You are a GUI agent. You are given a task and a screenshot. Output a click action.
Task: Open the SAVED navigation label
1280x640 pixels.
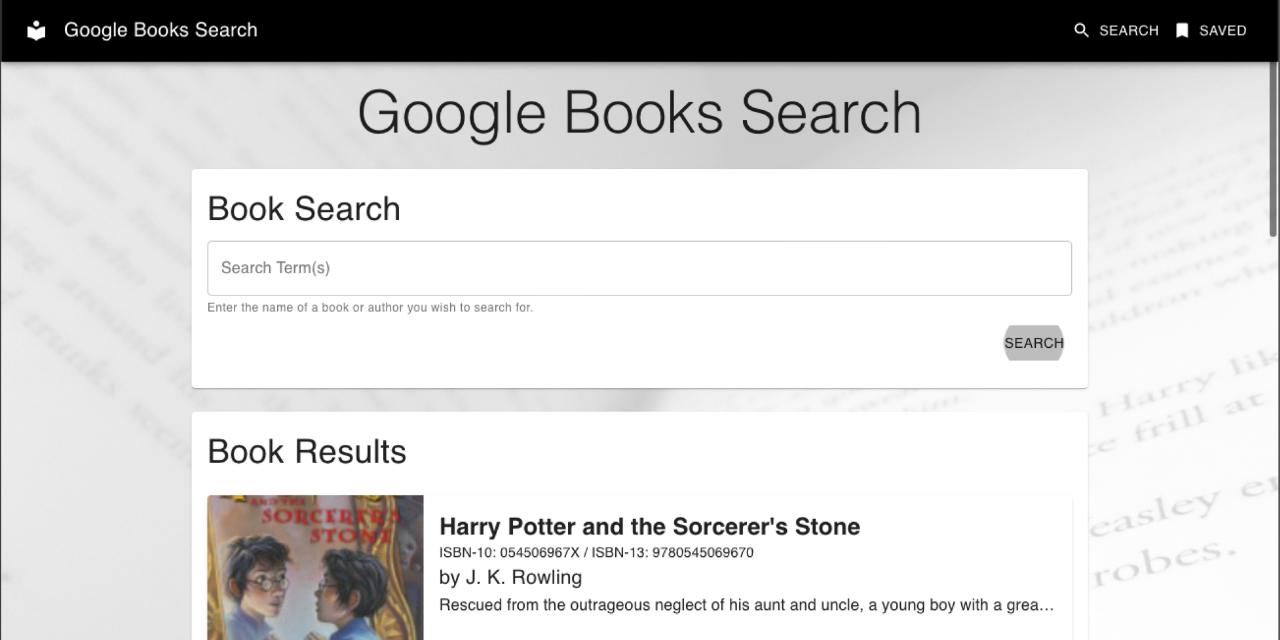pyautogui.click(x=1222, y=31)
